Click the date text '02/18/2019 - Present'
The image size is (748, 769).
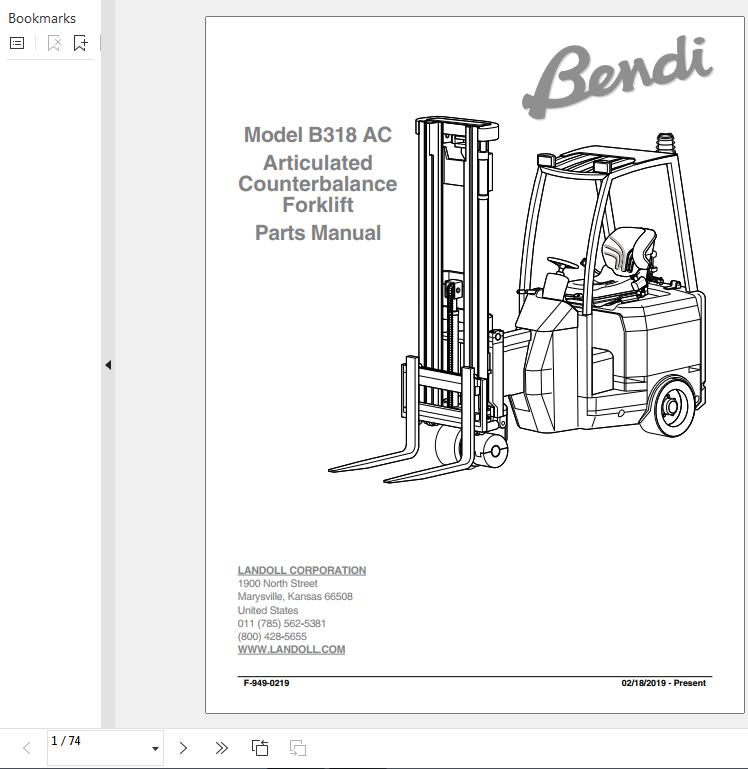tap(664, 683)
